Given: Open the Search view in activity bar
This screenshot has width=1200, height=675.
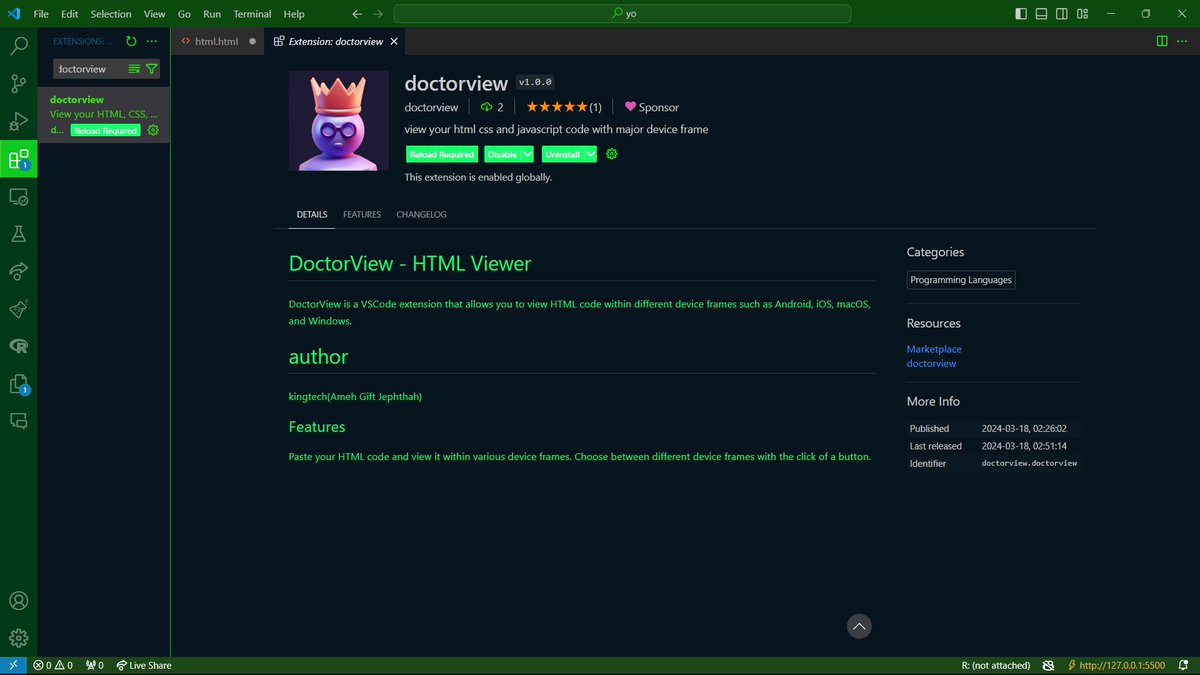Looking at the screenshot, I should coord(18,46).
